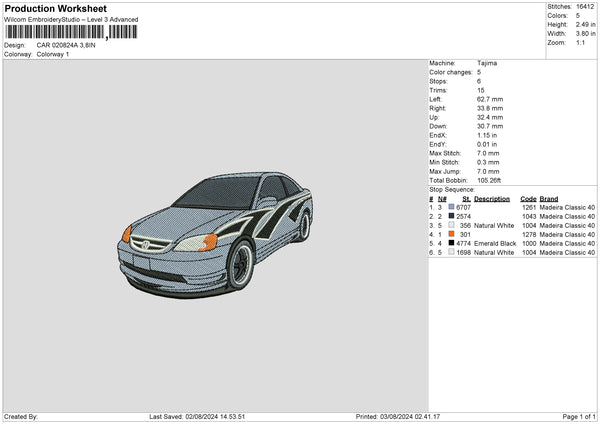Click the EndY value '0.01 in'
Image resolution: width=600 pixels, height=424 pixels.
pyautogui.click(x=487, y=144)
